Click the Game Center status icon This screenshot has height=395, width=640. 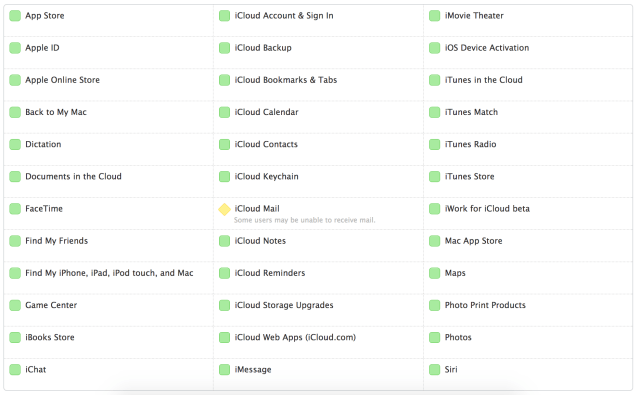coord(15,305)
